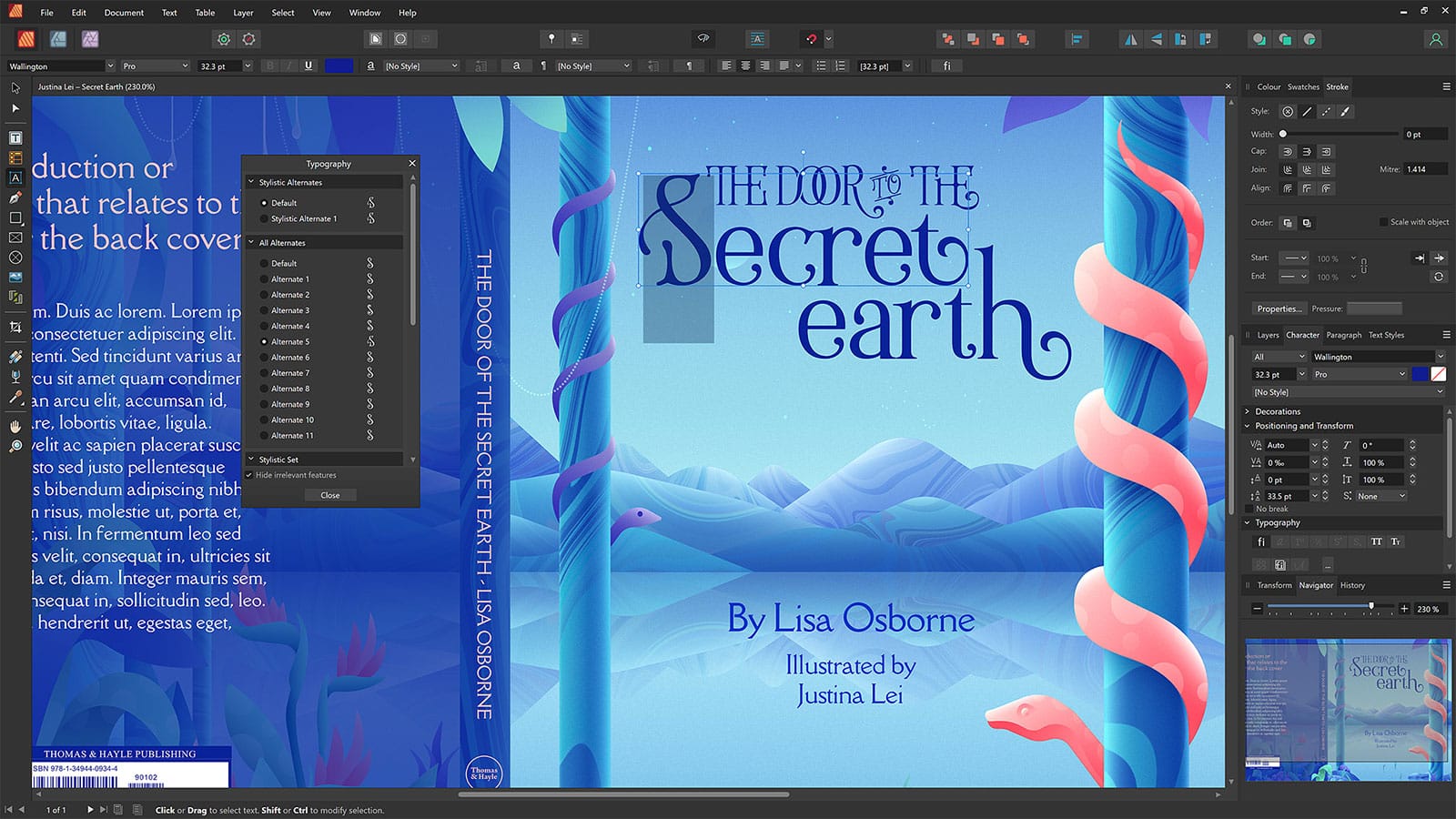Image resolution: width=1456 pixels, height=819 pixels.
Task: Close the Typography dialog with Close button
Action: click(x=330, y=495)
